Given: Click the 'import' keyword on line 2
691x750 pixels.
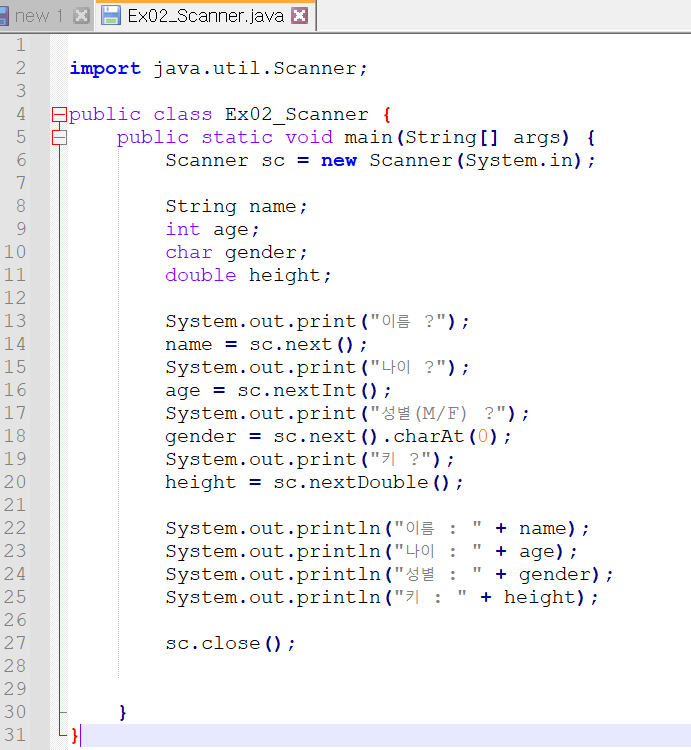Looking at the screenshot, I should coord(105,68).
